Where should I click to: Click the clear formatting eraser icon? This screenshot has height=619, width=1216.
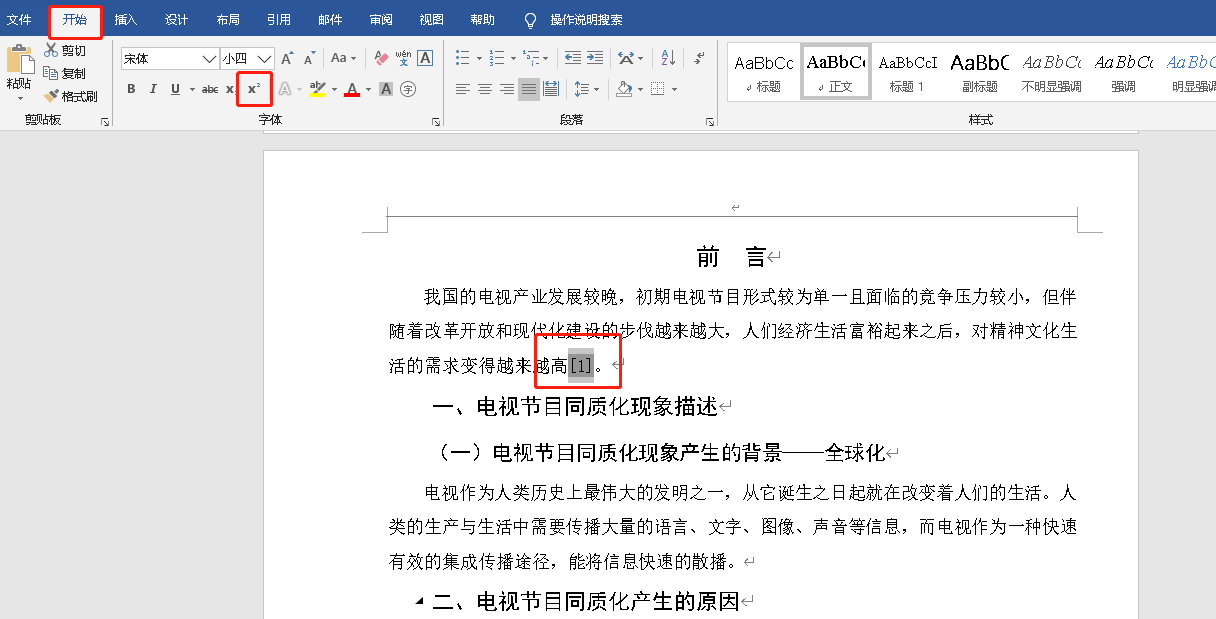click(381, 58)
